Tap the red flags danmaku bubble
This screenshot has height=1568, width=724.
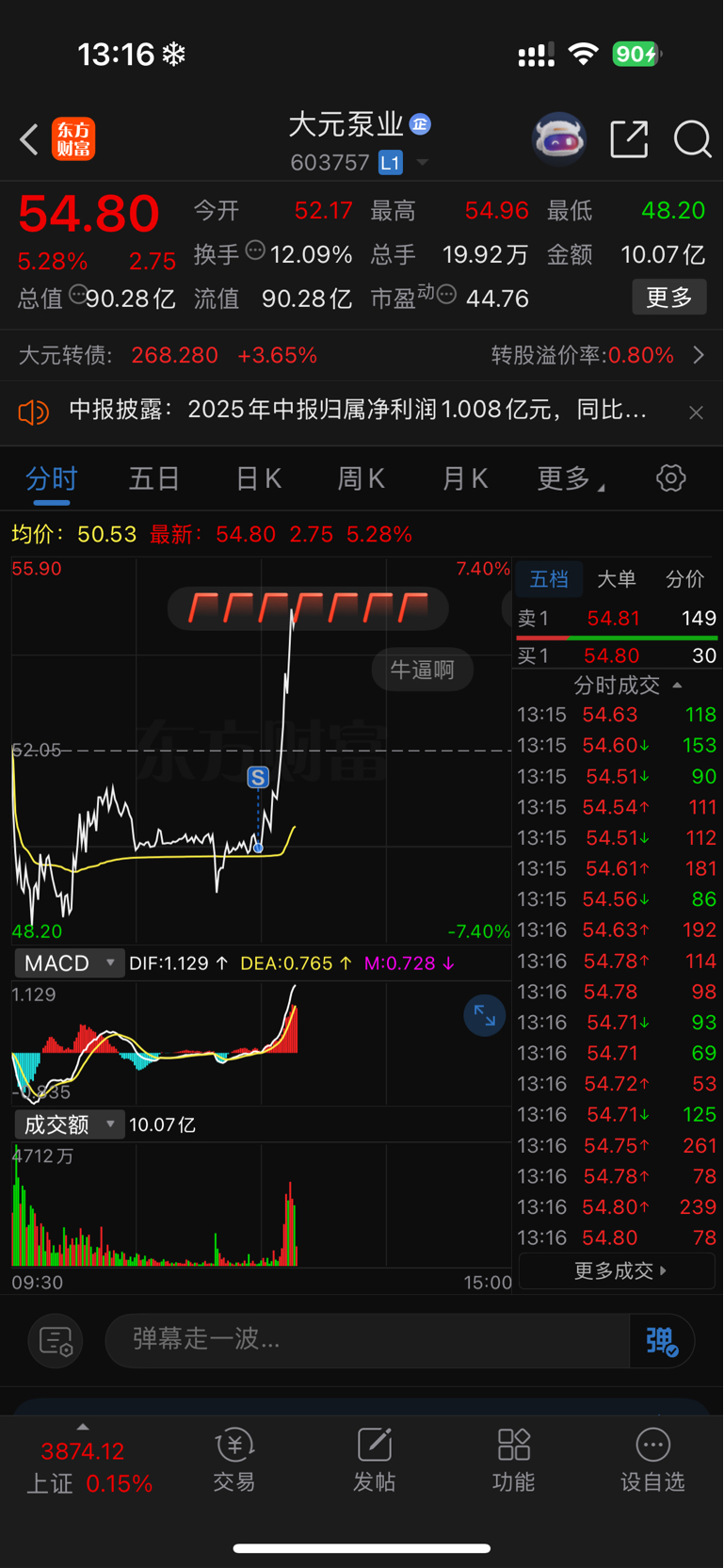click(308, 607)
